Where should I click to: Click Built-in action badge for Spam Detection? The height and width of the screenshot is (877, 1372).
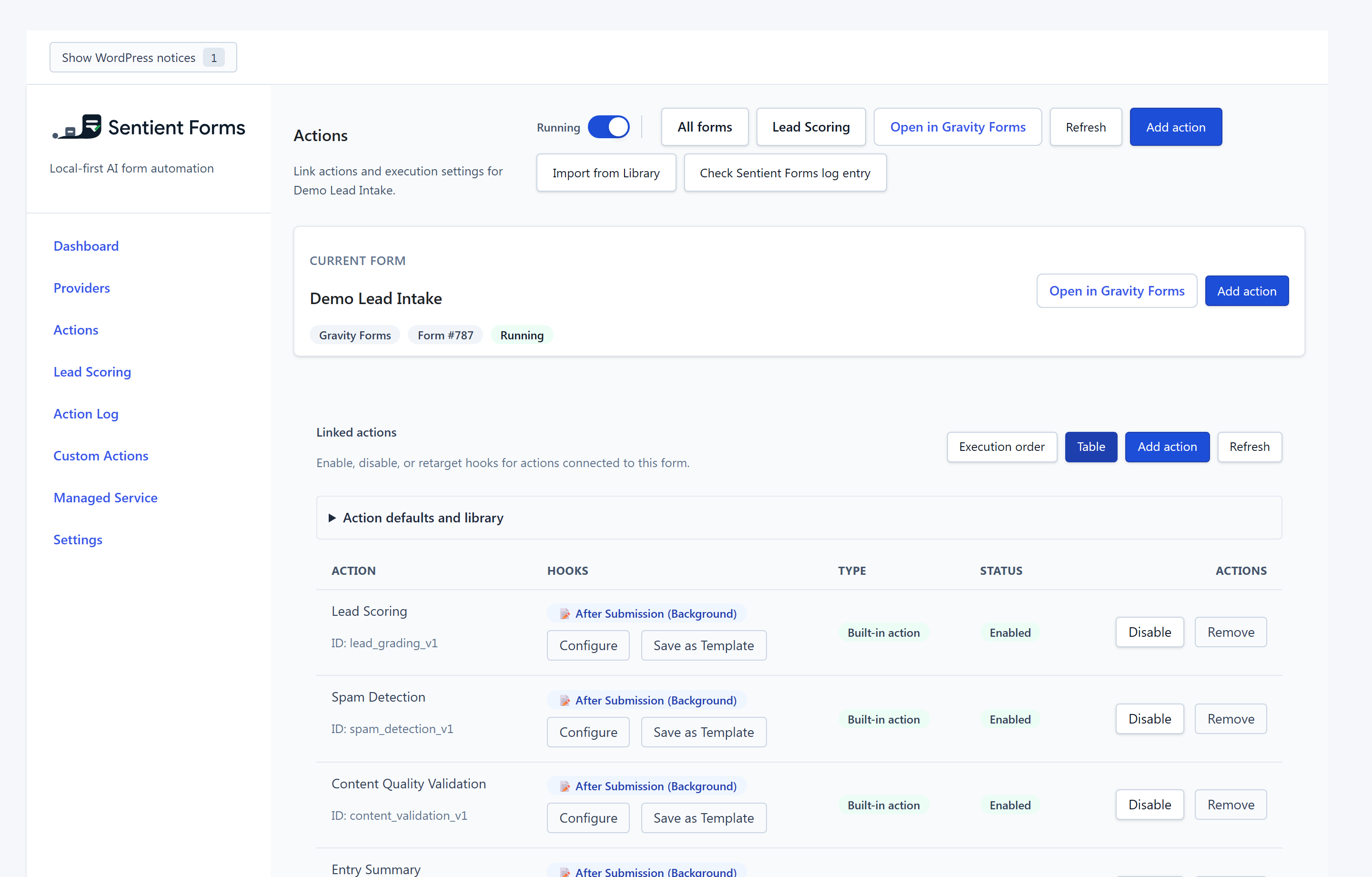tap(883, 719)
